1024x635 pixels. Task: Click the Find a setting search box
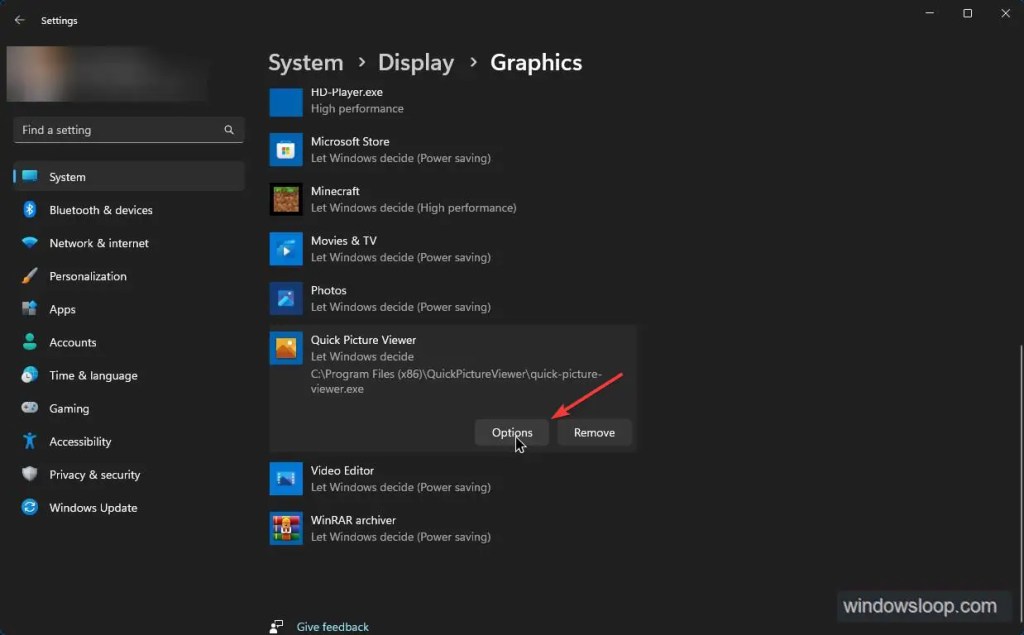pos(129,130)
